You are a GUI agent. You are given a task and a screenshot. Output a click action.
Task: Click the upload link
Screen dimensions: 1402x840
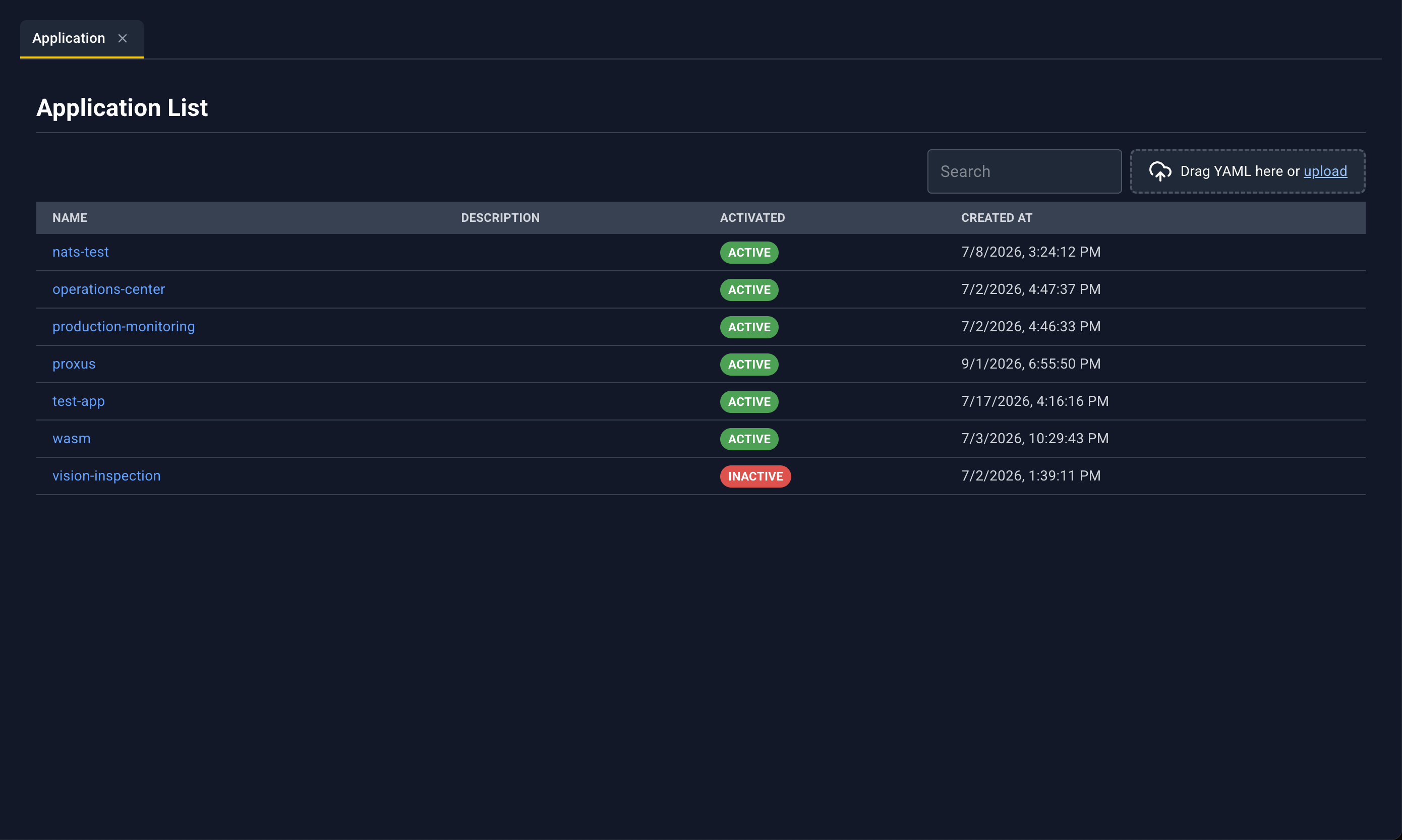click(x=1325, y=171)
